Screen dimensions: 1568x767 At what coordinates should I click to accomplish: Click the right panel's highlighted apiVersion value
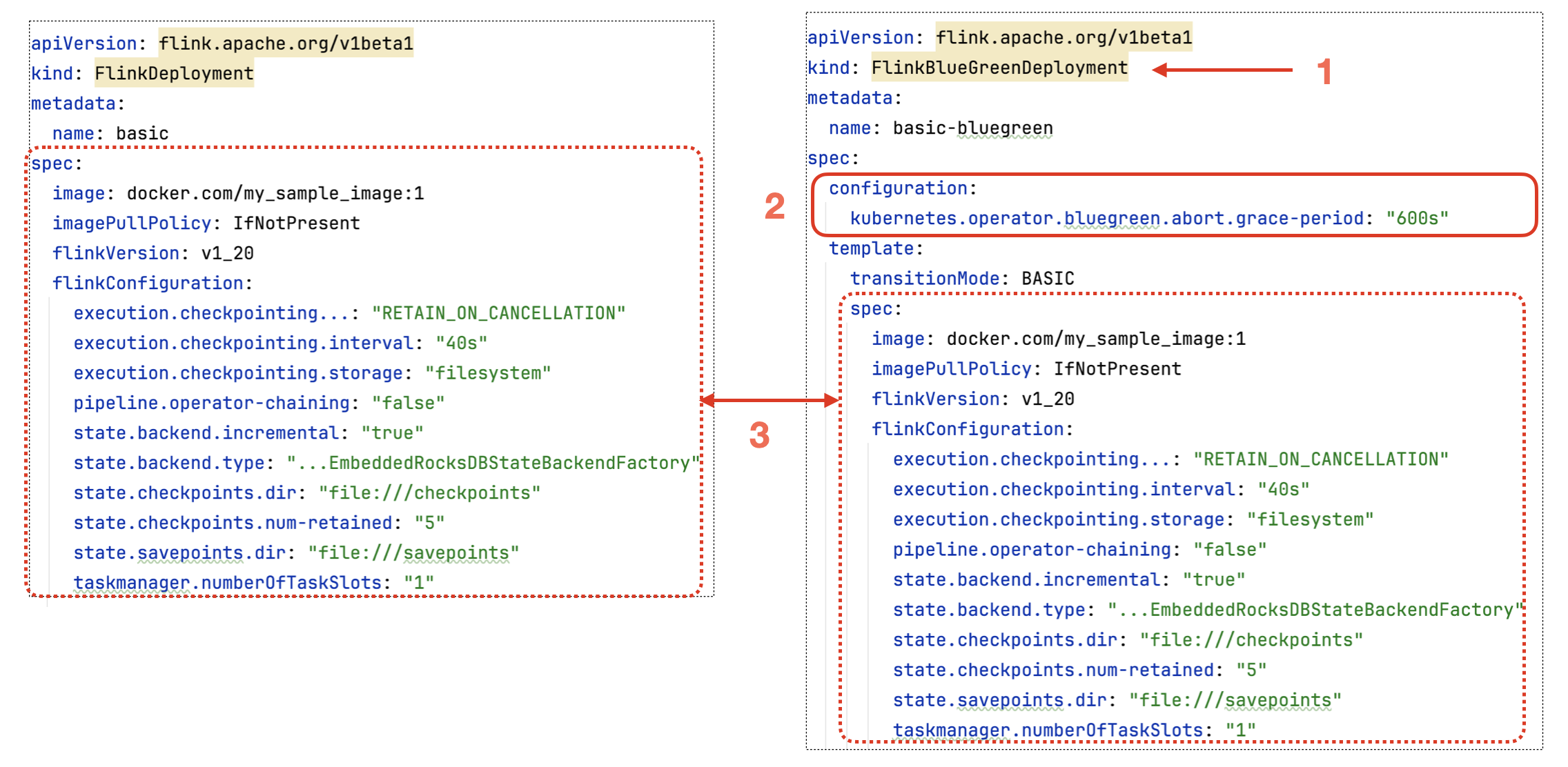pyautogui.click(x=1064, y=38)
